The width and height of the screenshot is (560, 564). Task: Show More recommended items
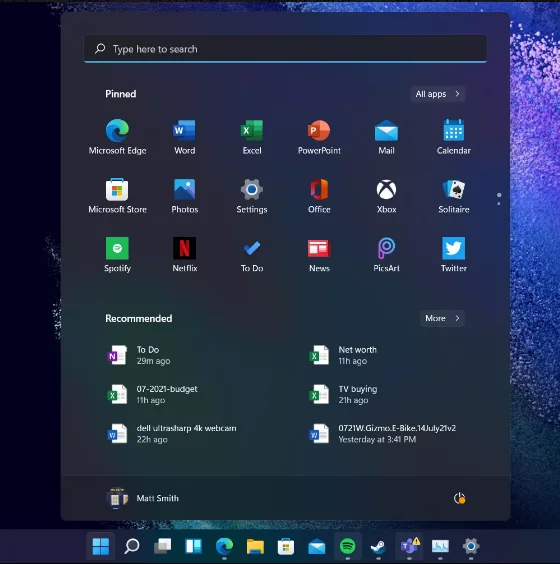click(442, 318)
